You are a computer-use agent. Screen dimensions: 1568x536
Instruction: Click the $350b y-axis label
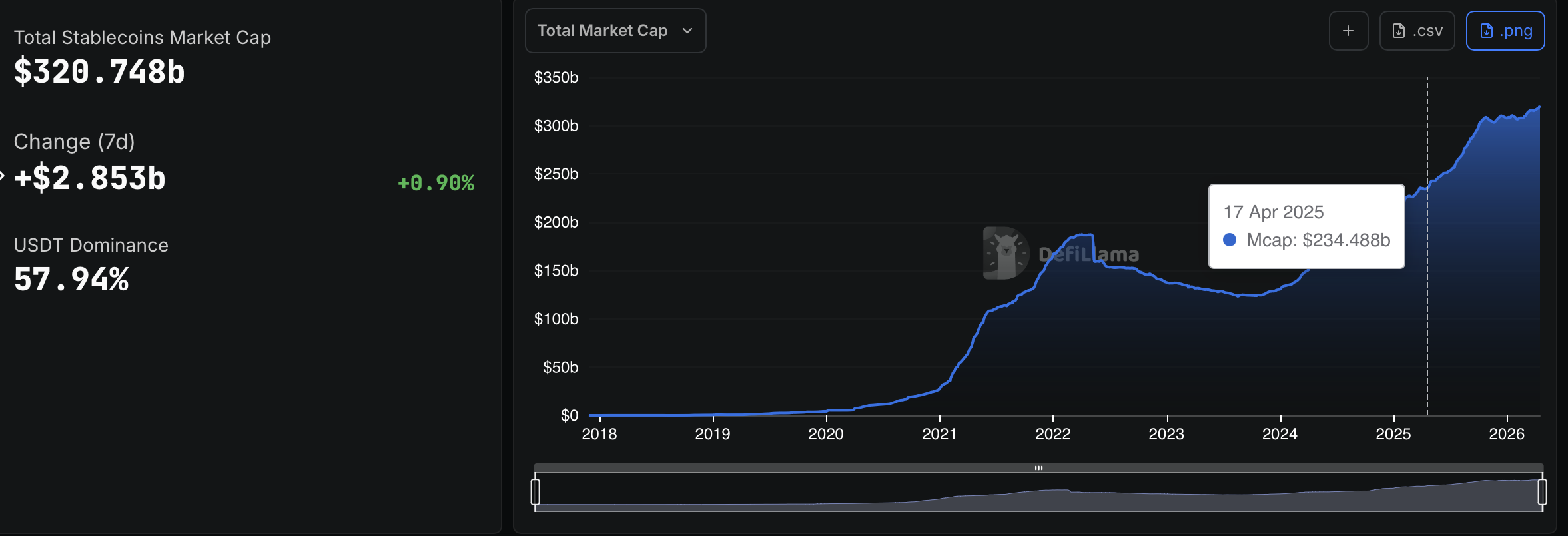click(x=556, y=77)
